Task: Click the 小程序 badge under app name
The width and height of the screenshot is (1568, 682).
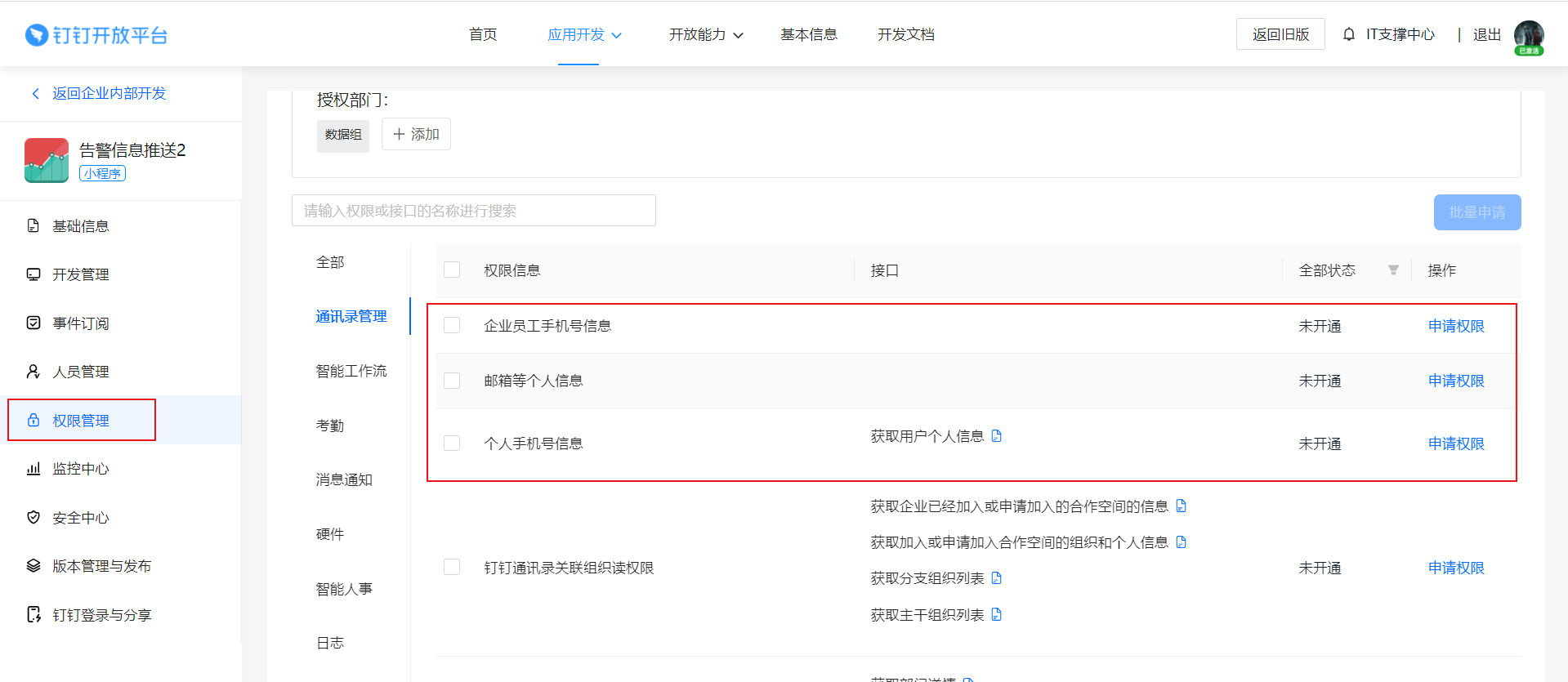Action: point(102,173)
